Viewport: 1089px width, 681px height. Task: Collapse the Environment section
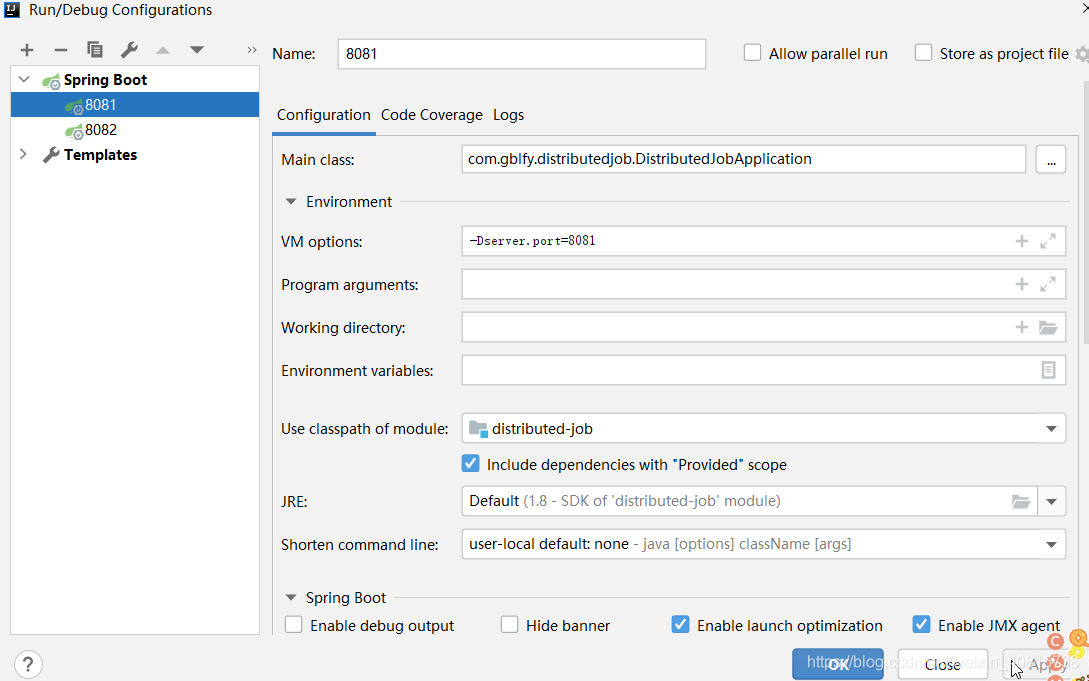290,201
